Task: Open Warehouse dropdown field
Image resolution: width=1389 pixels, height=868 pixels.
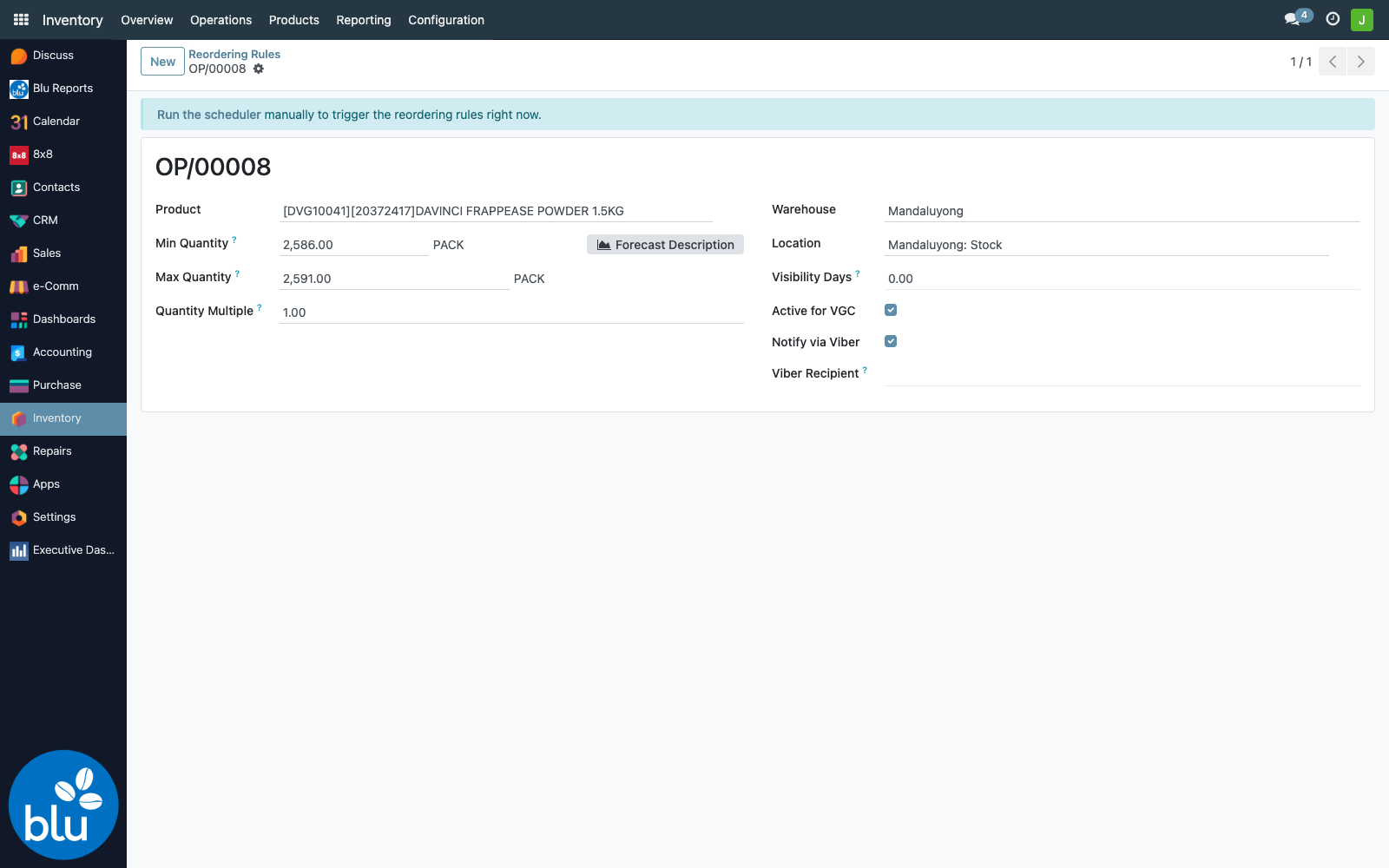Action: pyautogui.click(x=1122, y=211)
